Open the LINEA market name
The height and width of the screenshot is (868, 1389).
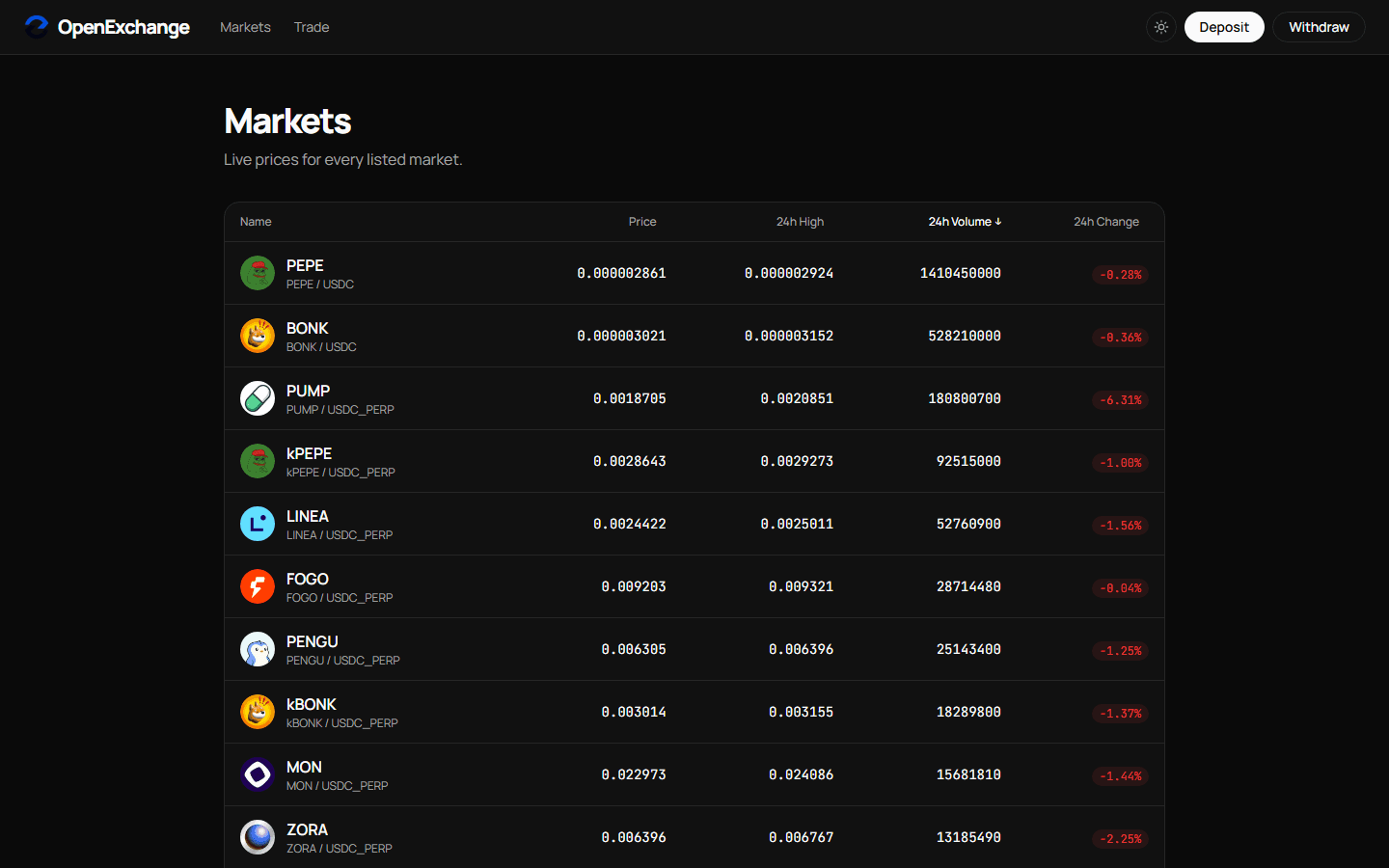pos(308,516)
